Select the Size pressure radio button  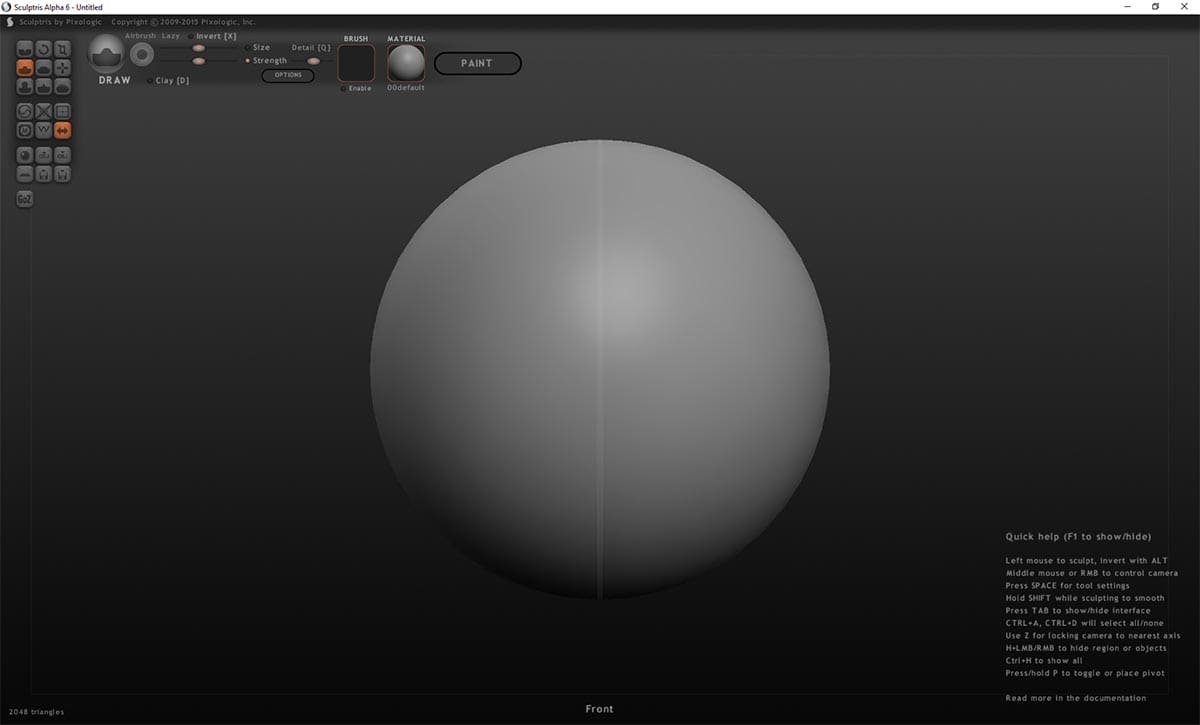(x=248, y=47)
